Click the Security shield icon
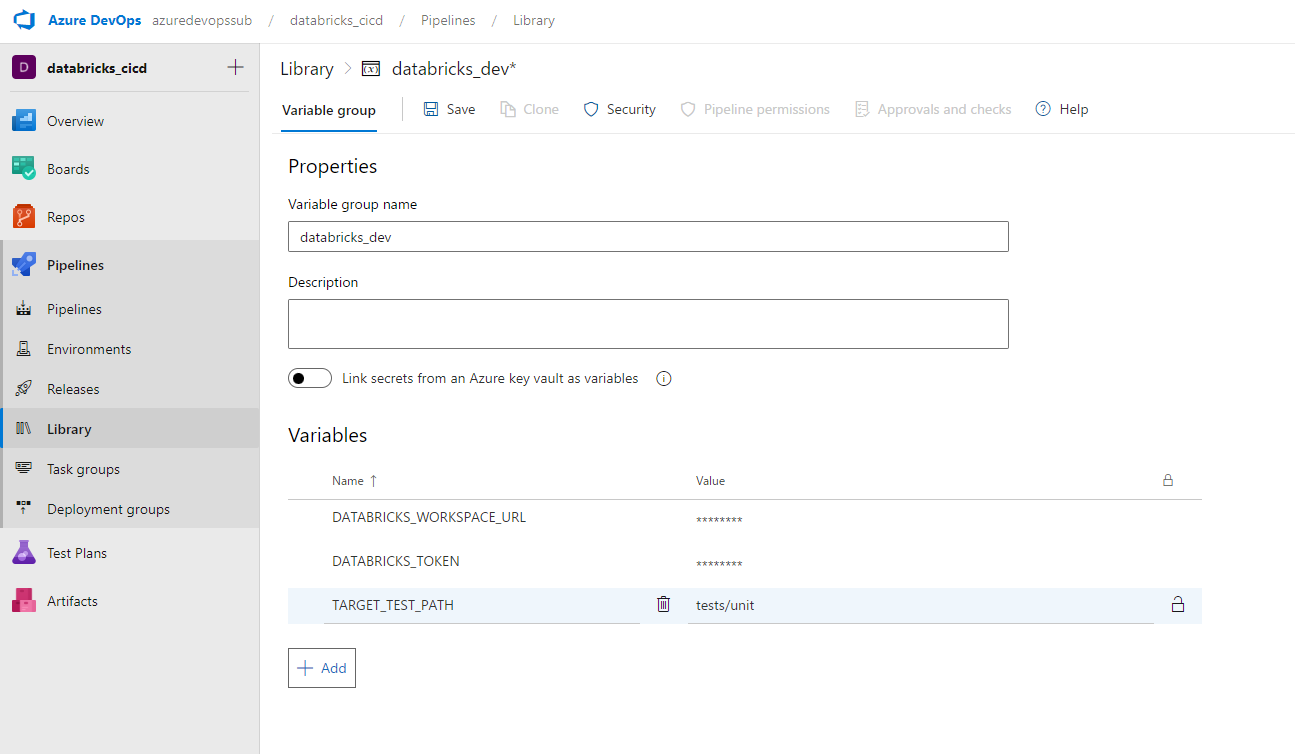This screenshot has width=1295, height=754. [591, 109]
